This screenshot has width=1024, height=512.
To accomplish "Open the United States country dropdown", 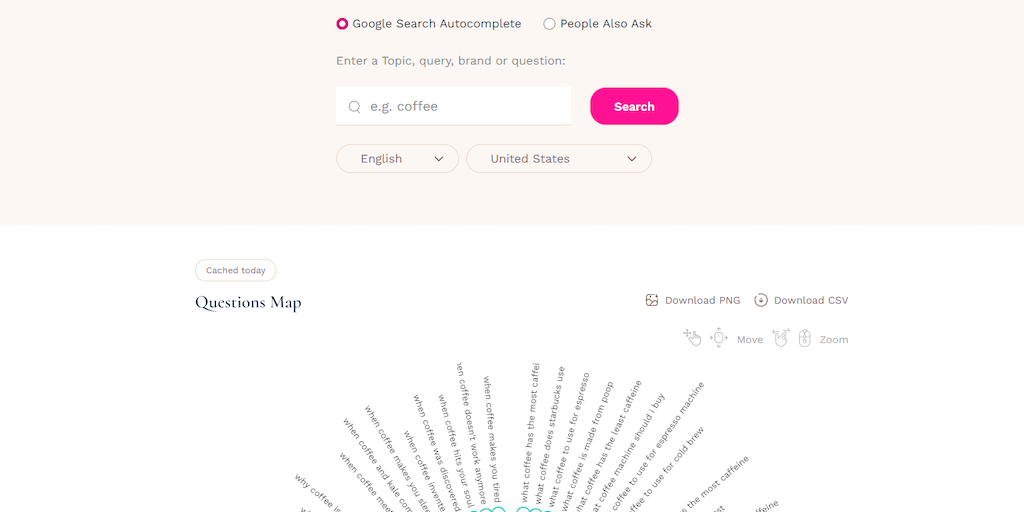I will click(559, 159).
